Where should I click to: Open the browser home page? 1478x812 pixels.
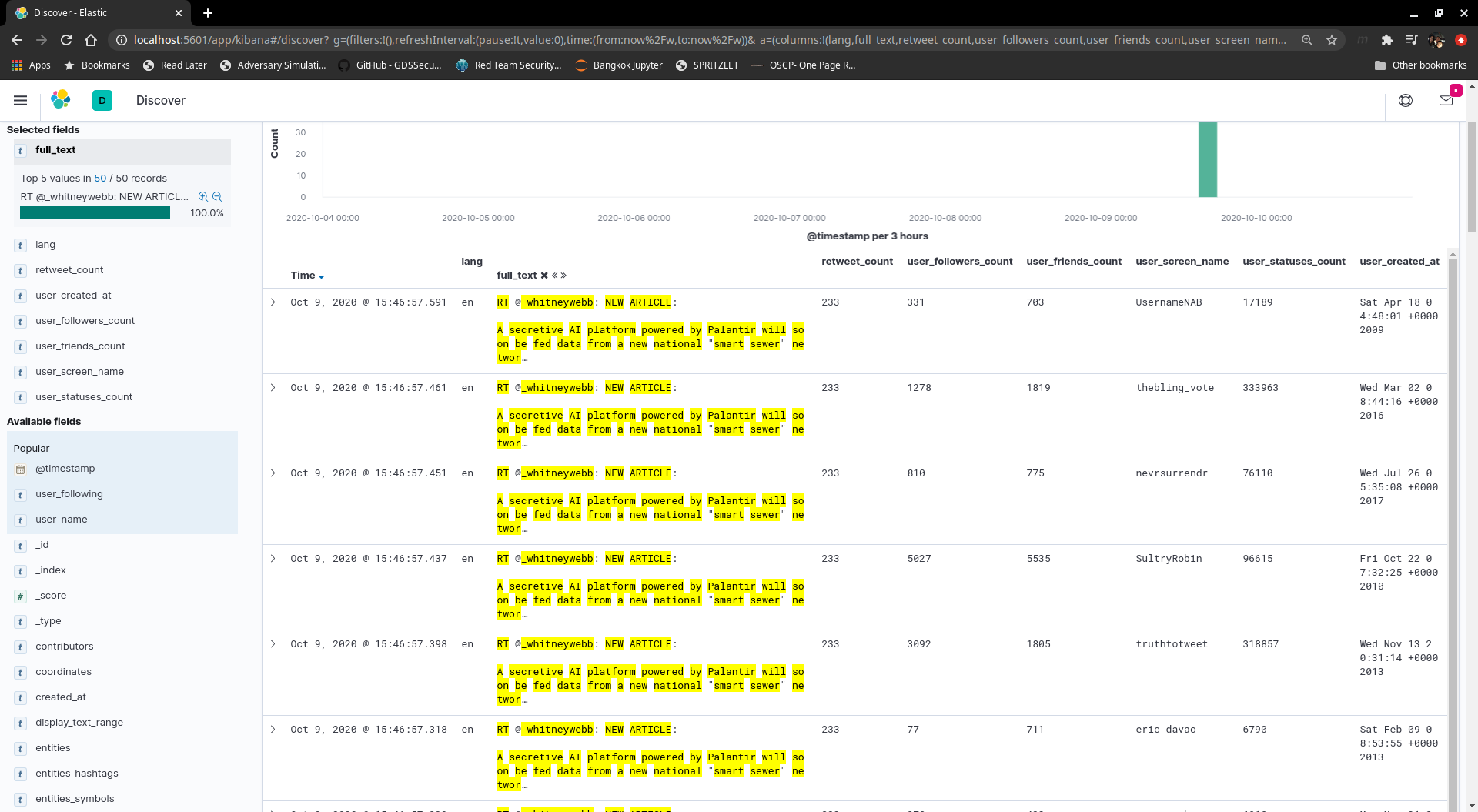pos(91,40)
